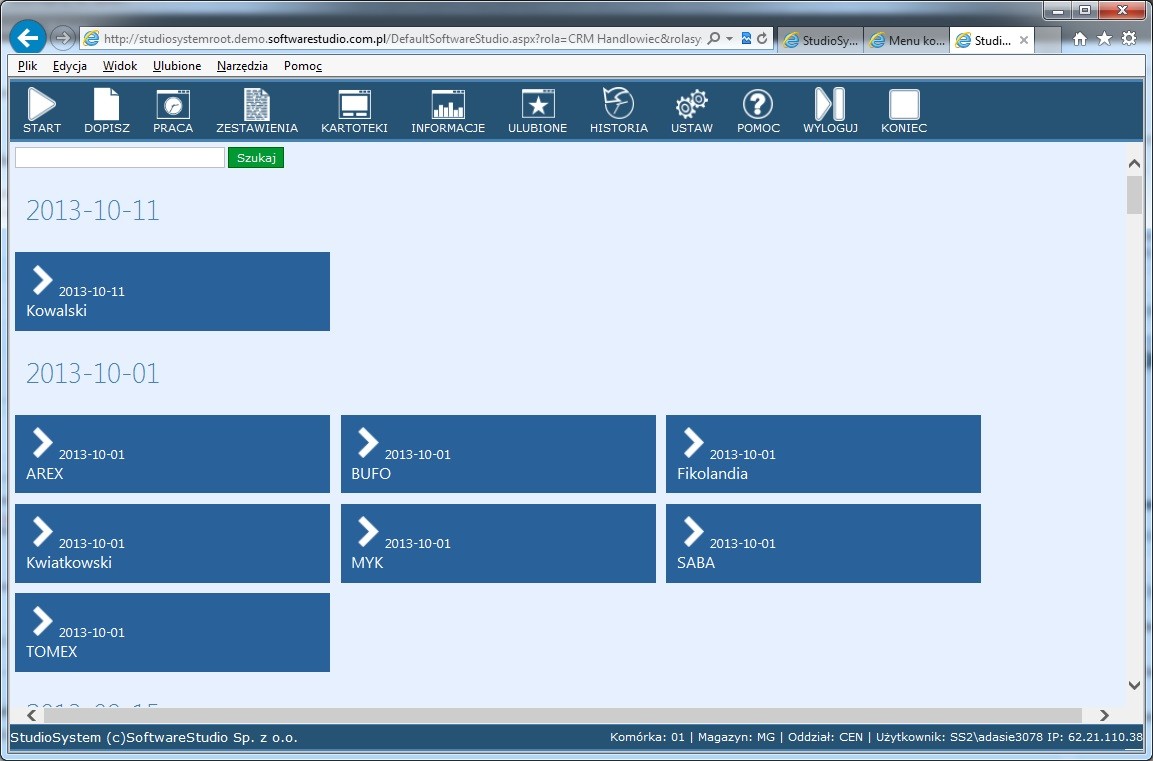Screen dimensions: 1153x761
Task: Click the POMOC question mark icon
Action: (758, 105)
